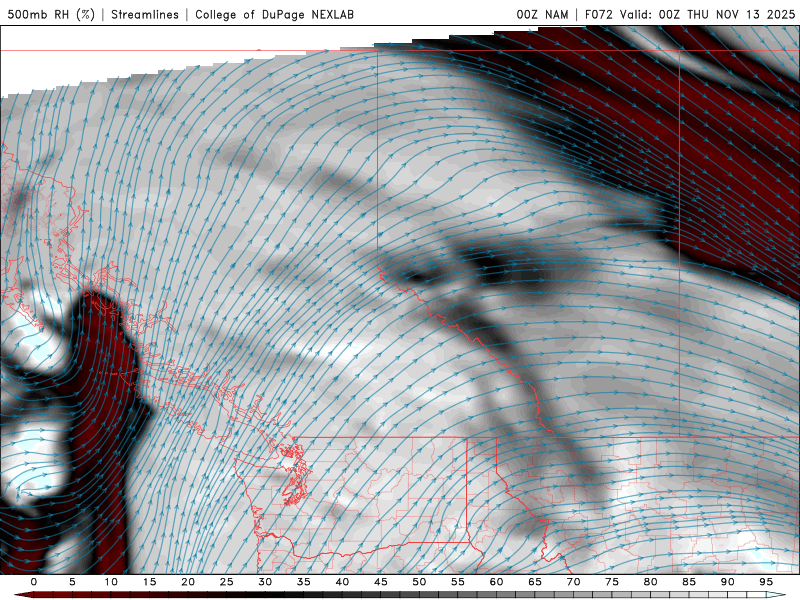Select the colorbar label "30"

(265, 582)
